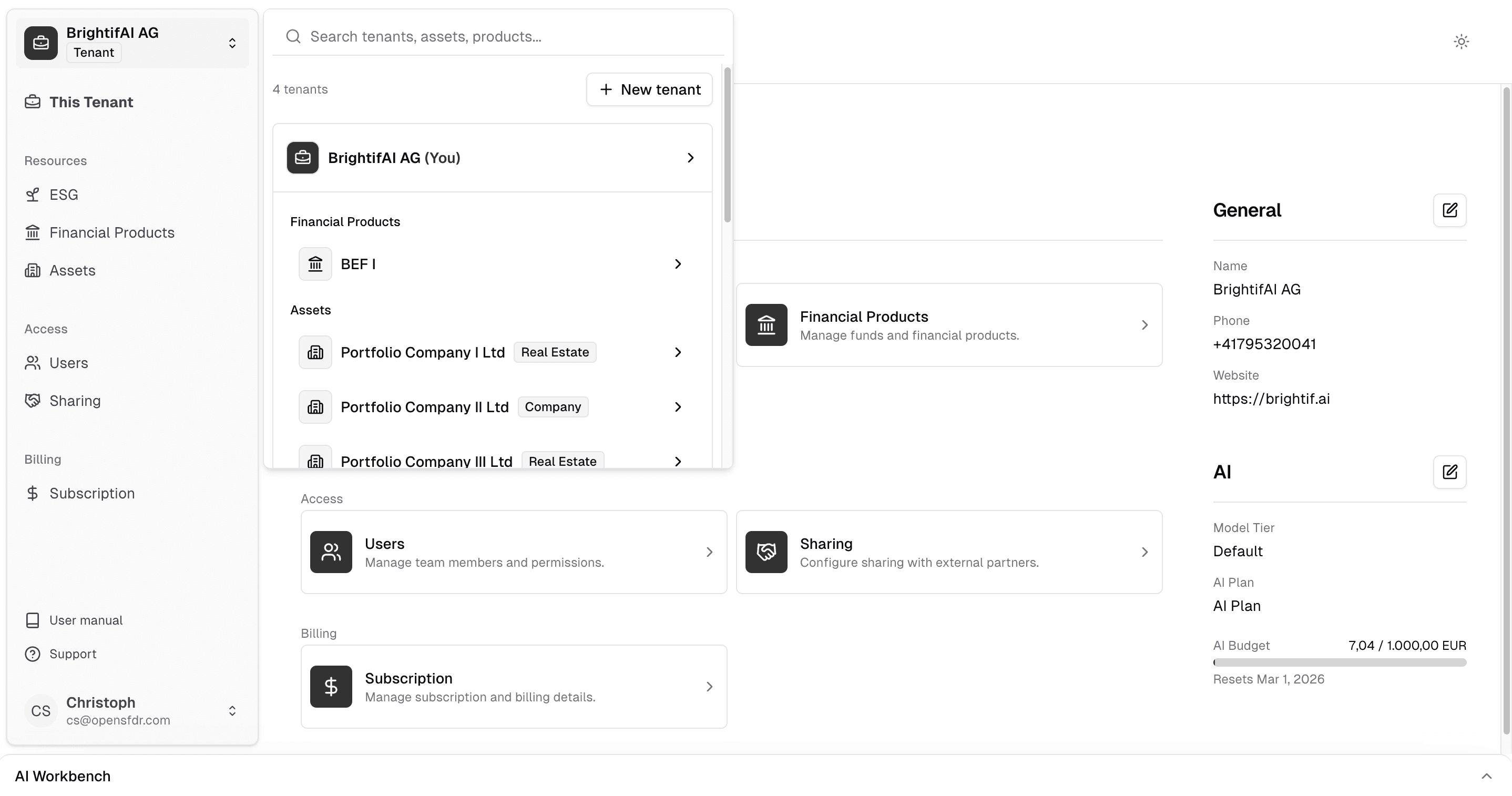Click the tenant search input field
The height and width of the screenshot is (796, 1512).
499,36
